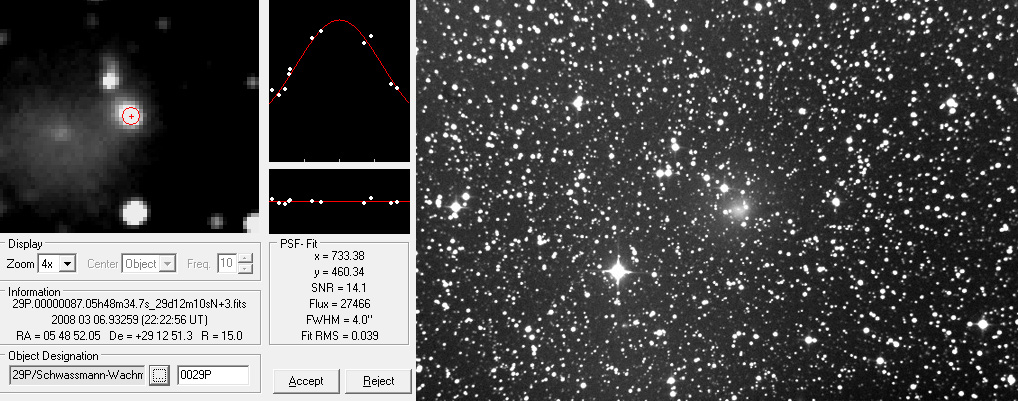Click the Flux = 27466 value
This screenshot has height=401, width=1018.
click(x=339, y=304)
